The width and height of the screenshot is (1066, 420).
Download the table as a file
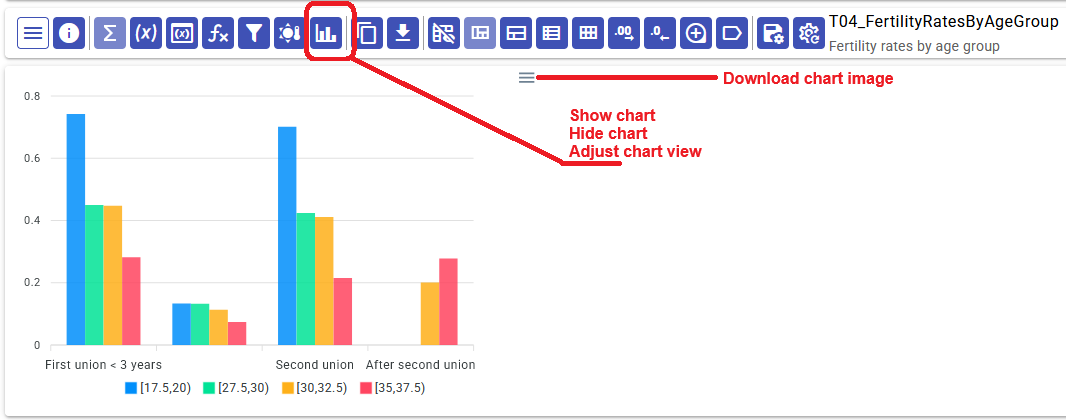click(403, 33)
